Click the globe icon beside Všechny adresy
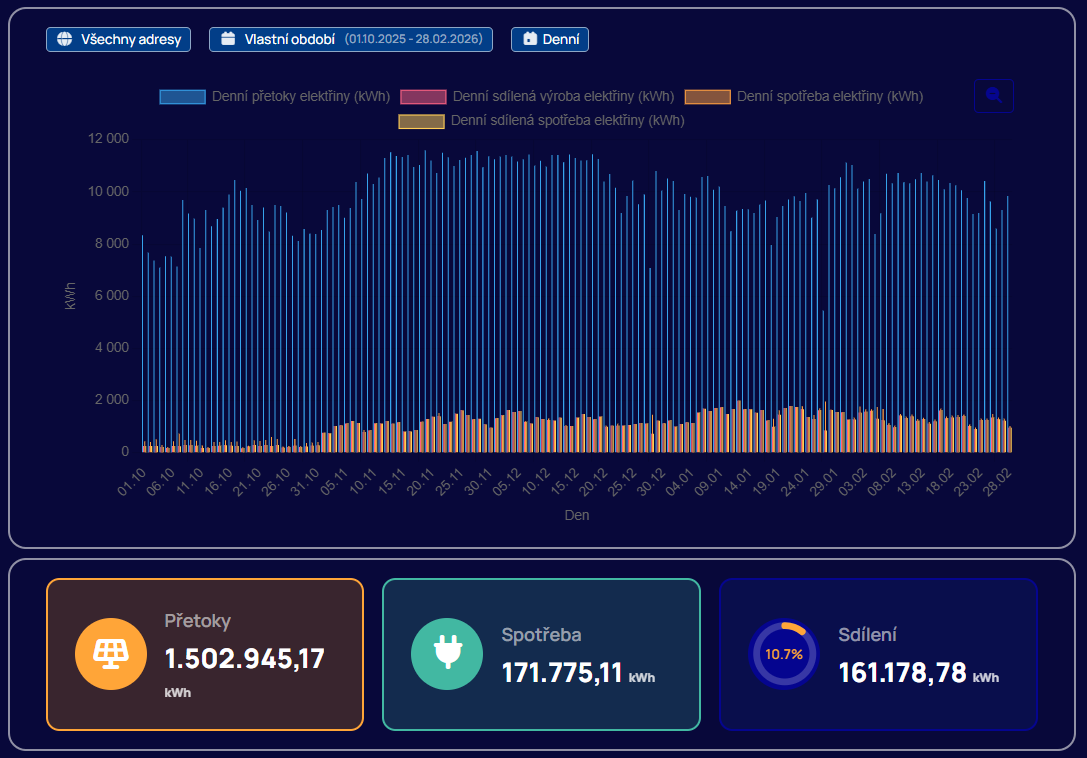Viewport: 1087px width, 758px height. (65, 39)
